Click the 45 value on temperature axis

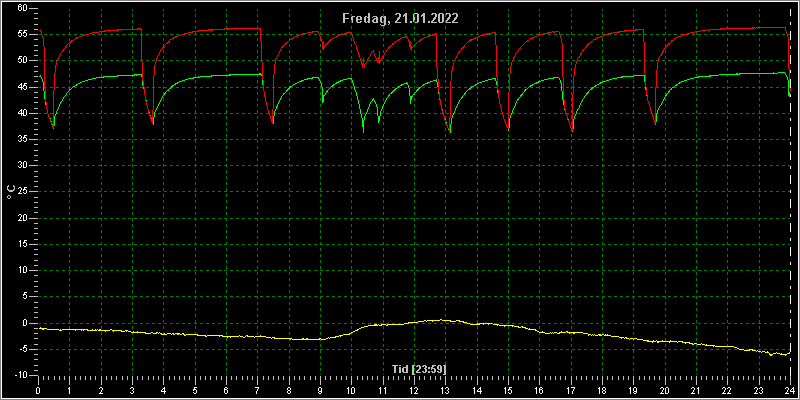tap(22, 87)
